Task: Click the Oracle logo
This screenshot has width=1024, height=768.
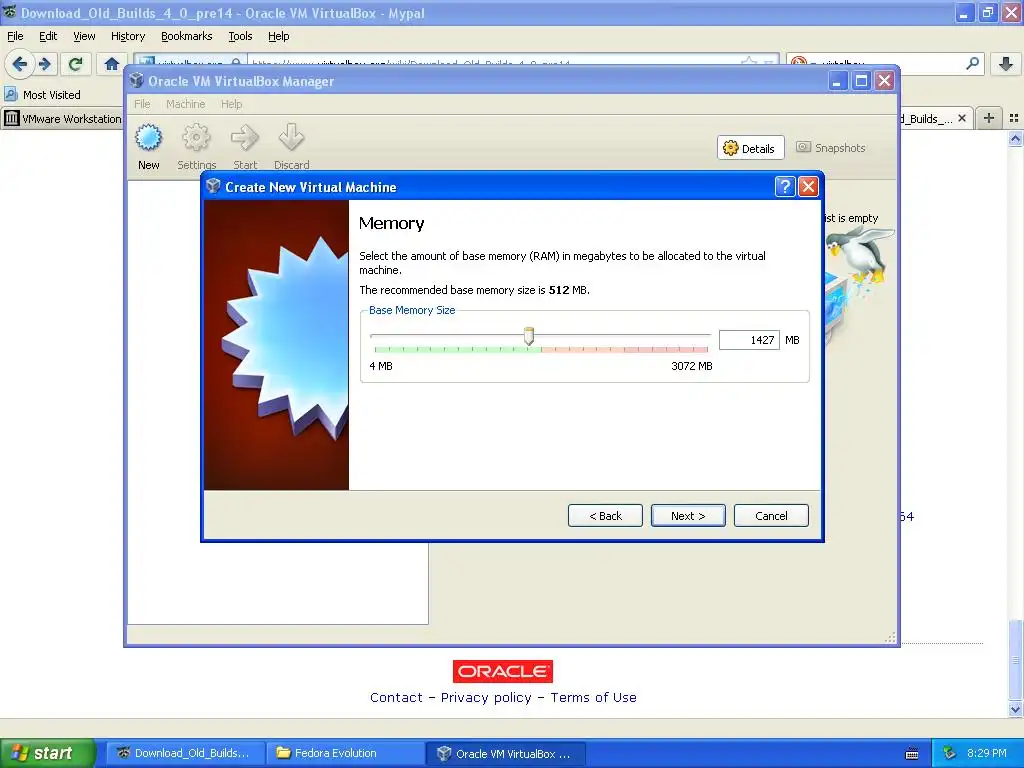Action: [x=503, y=671]
